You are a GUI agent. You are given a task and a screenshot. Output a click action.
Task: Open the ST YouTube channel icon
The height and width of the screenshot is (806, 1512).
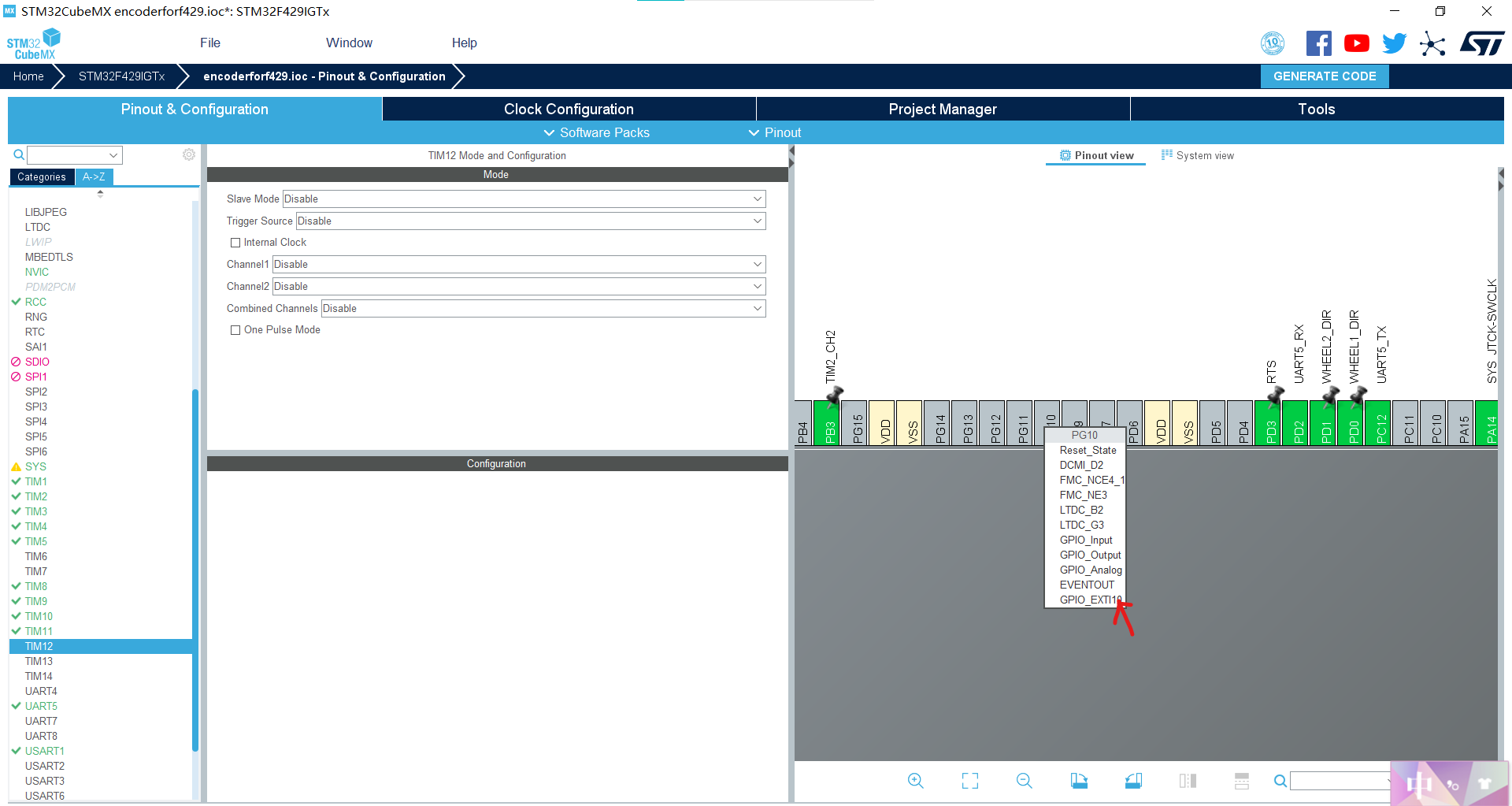pyautogui.click(x=1356, y=43)
